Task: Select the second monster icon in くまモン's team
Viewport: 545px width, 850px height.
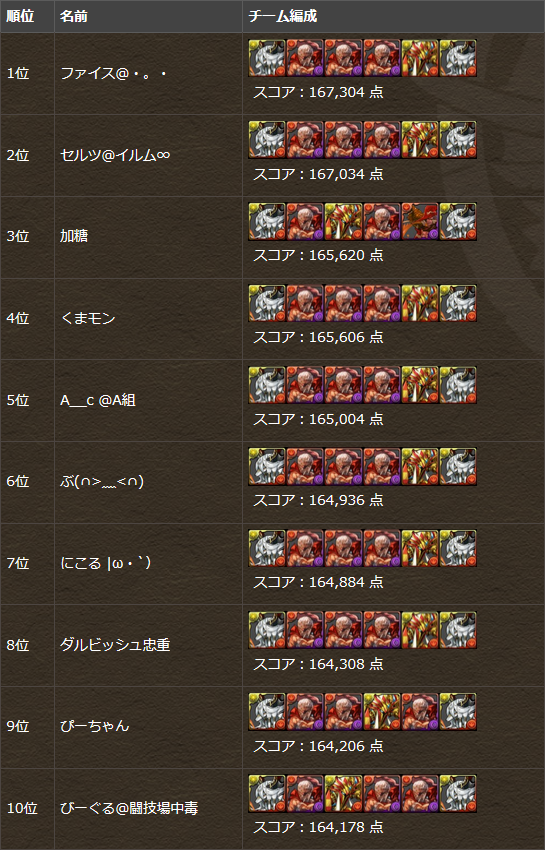Action: coord(305,303)
